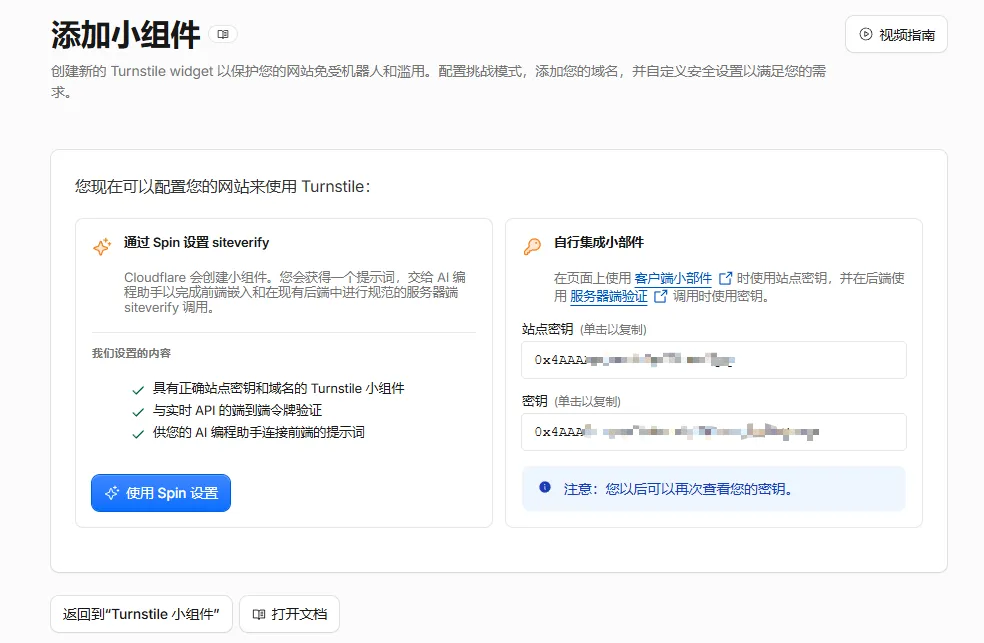Click the info icon in the 注意 notice
984x643 pixels.
(545, 487)
